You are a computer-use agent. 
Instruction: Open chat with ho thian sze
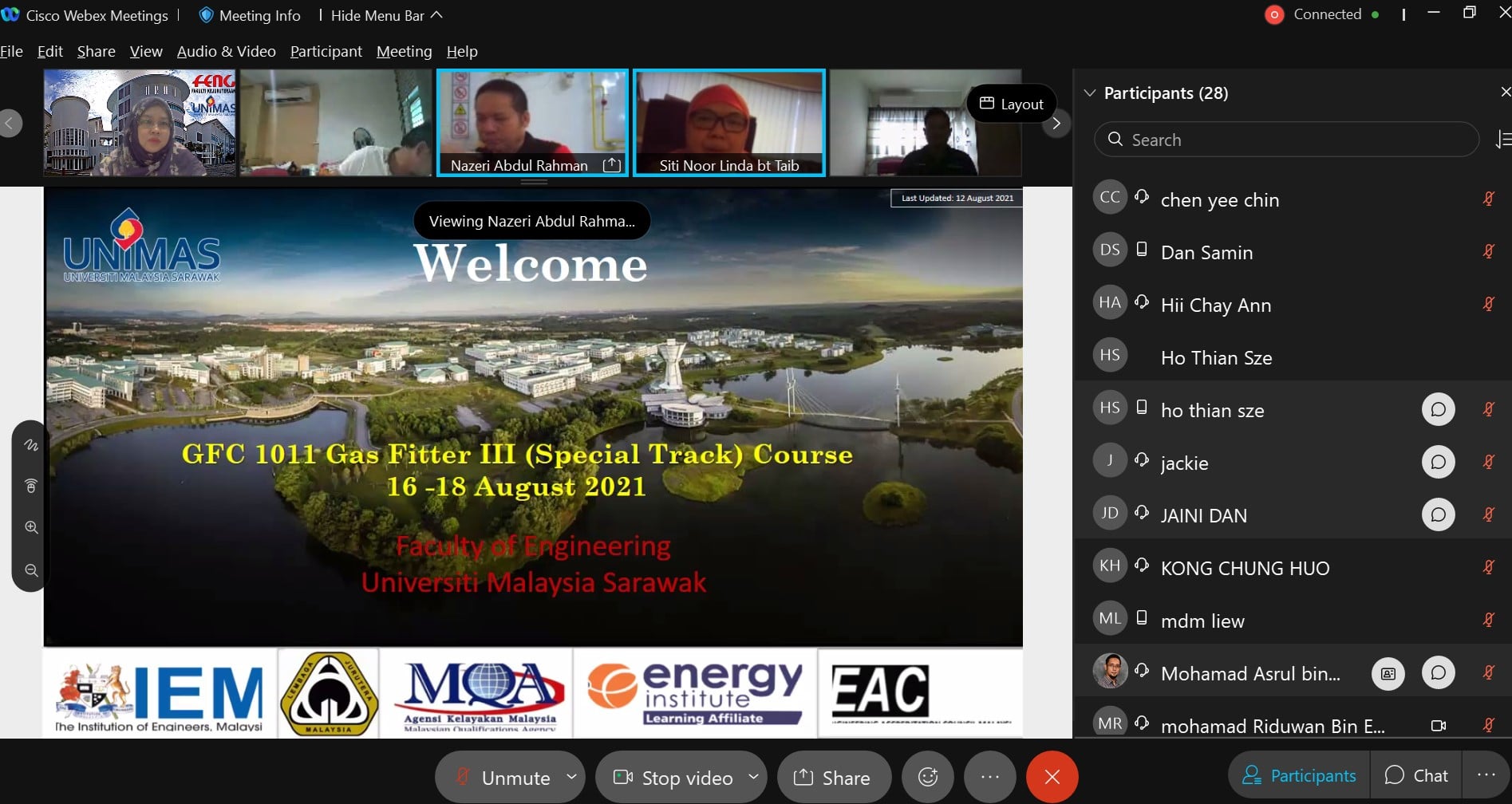[x=1439, y=410]
